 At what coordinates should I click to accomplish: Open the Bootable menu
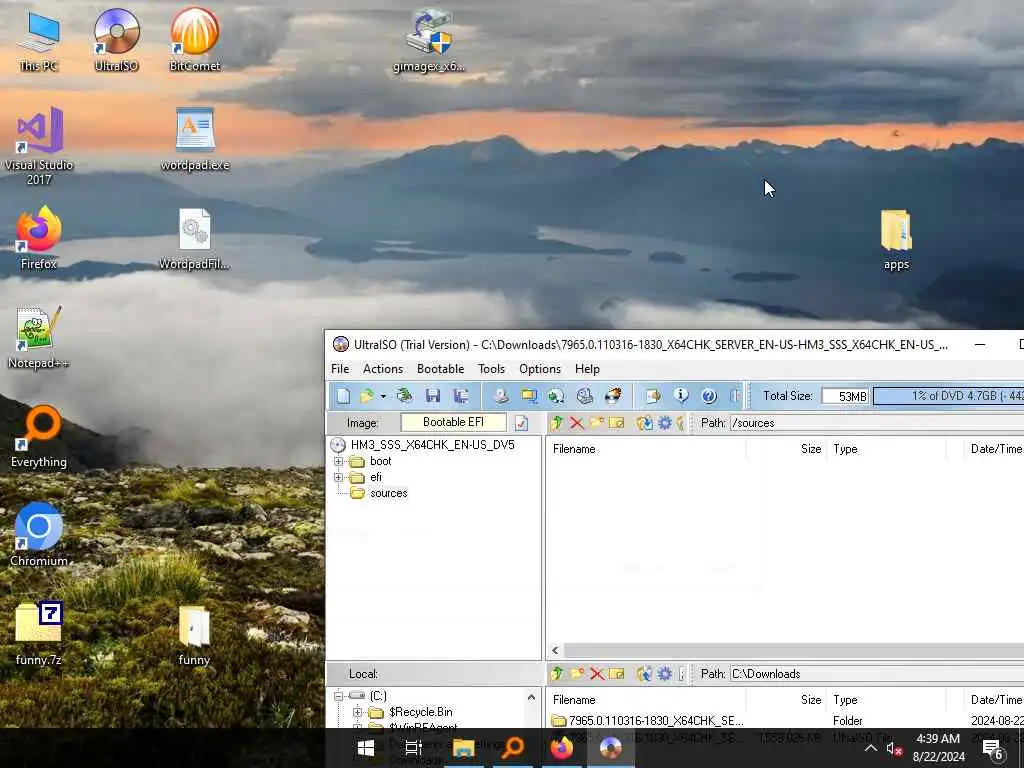click(x=441, y=369)
